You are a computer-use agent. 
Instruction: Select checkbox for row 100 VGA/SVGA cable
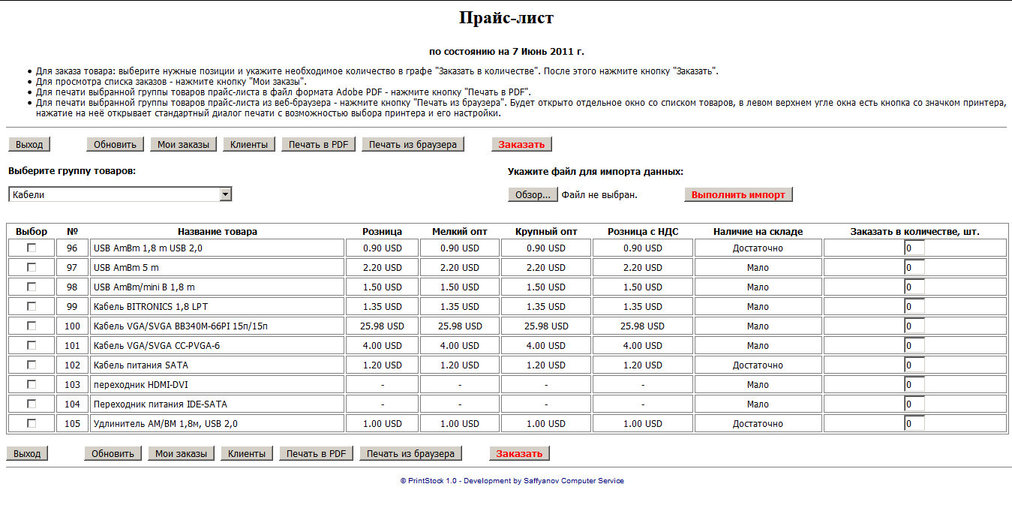[x=32, y=326]
